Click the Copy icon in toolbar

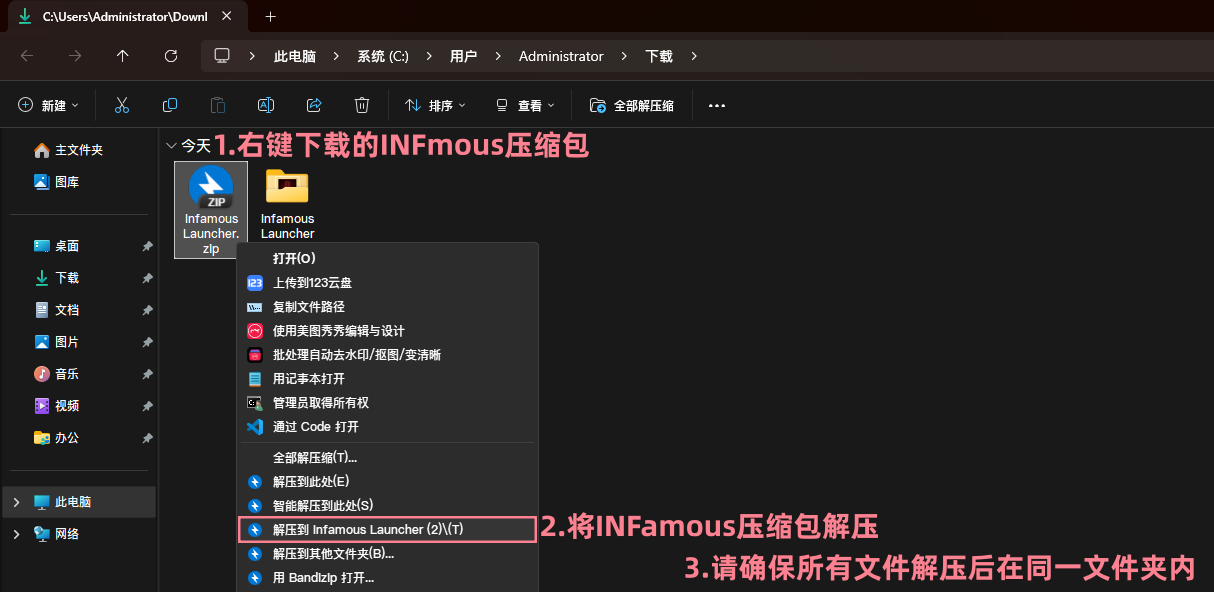click(x=170, y=105)
